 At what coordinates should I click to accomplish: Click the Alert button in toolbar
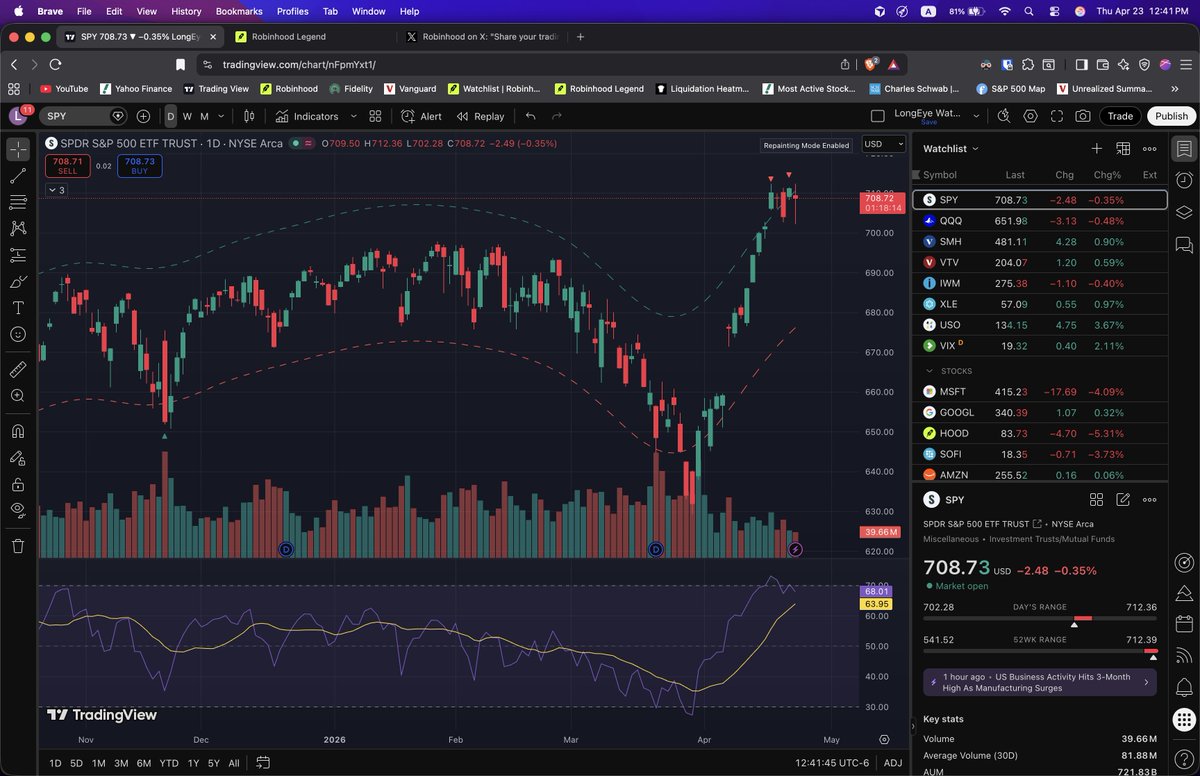coord(422,116)
